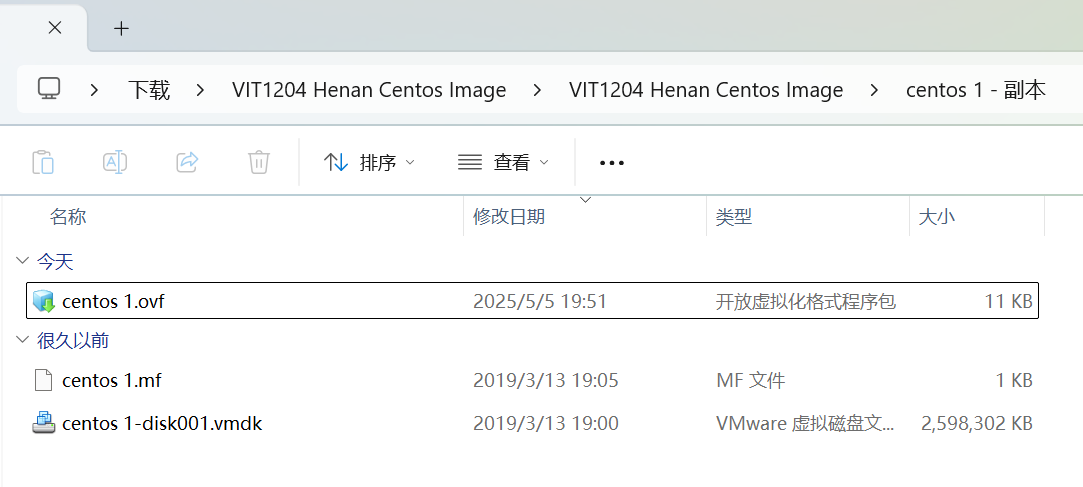Click the Delete trash can icon
Image resolution: width=1083 pixels, height=487 pixels.
(259, 162)
